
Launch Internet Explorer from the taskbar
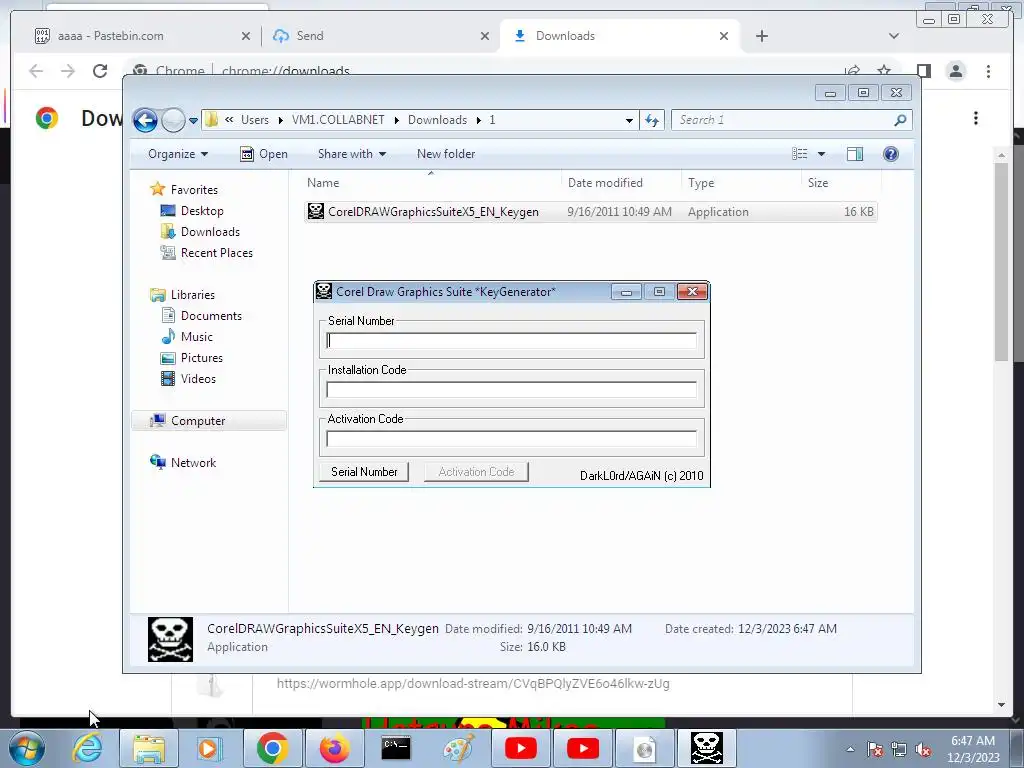click(x=88, y=748)
